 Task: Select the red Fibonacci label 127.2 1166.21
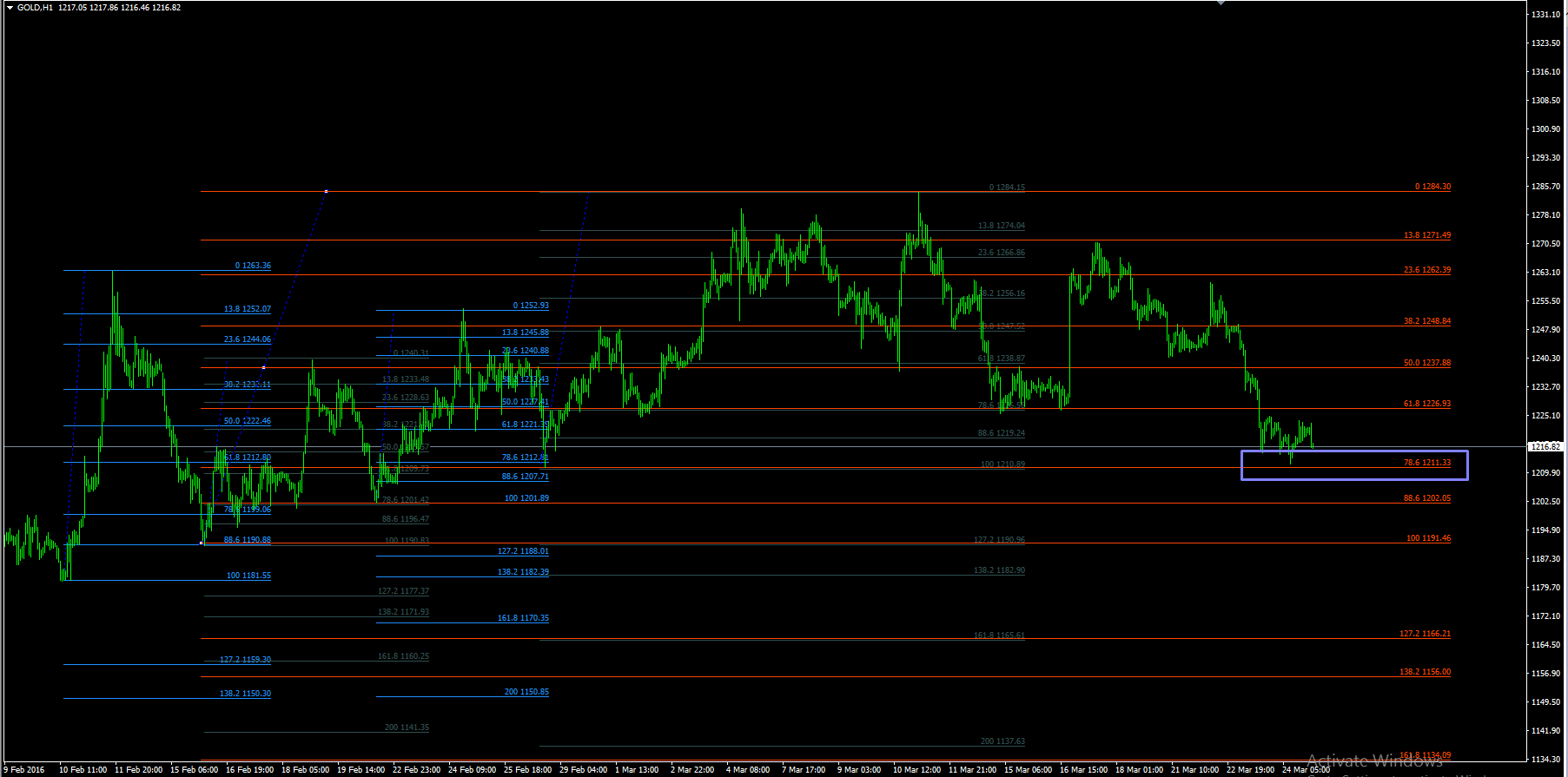(x=1426, y=634)
